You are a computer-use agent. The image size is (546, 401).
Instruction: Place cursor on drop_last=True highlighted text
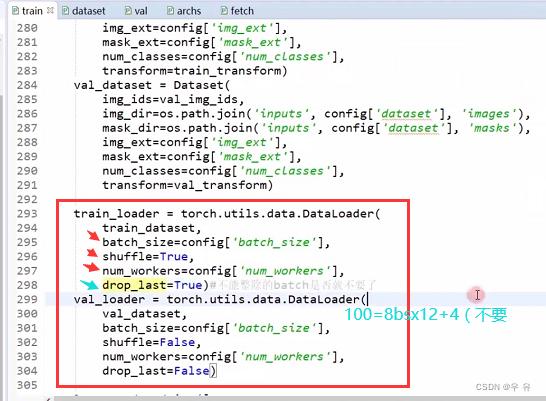click(153, 285)
